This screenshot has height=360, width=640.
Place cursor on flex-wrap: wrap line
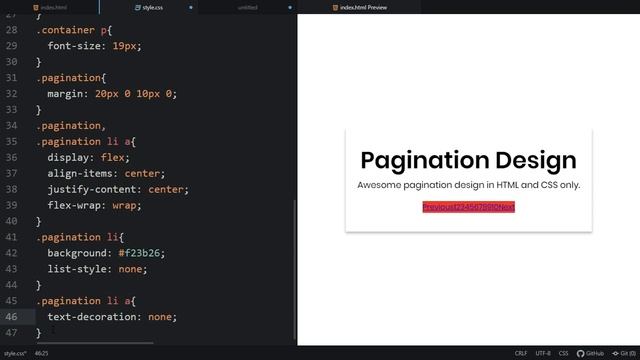pyautogui.click(x=94, y=205)
